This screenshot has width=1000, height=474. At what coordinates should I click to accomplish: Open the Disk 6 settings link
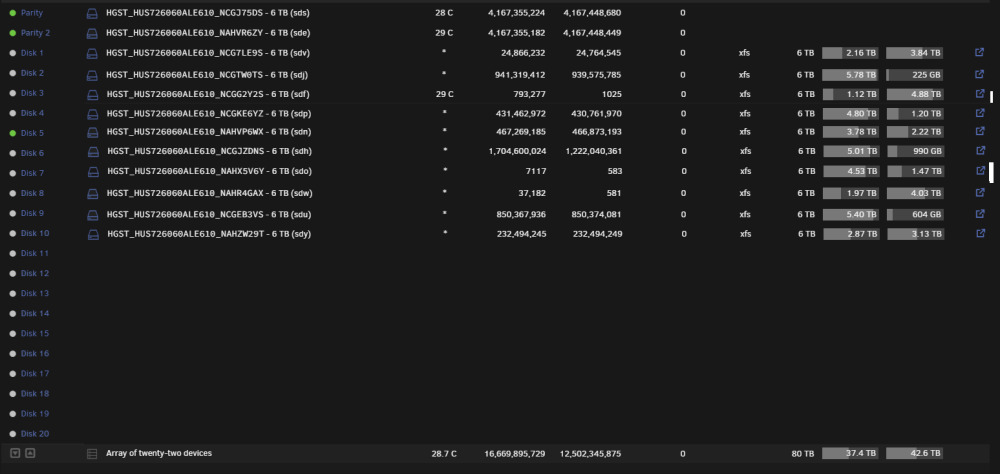33,153
